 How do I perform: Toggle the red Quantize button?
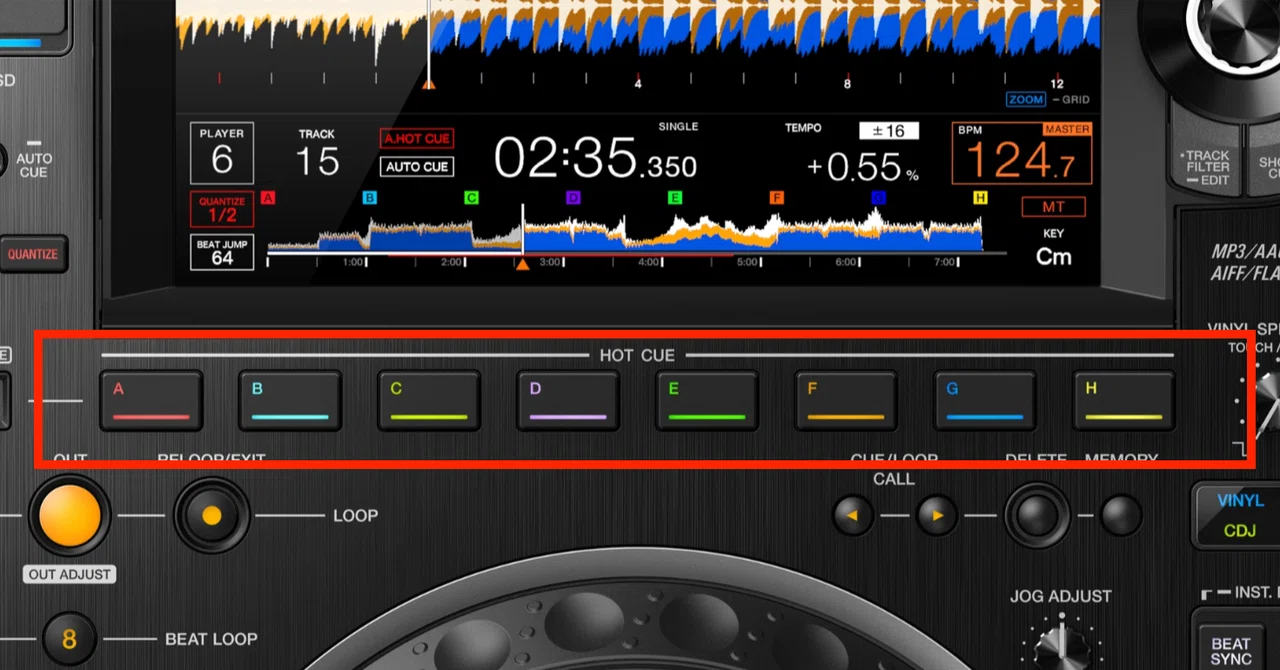34,254
